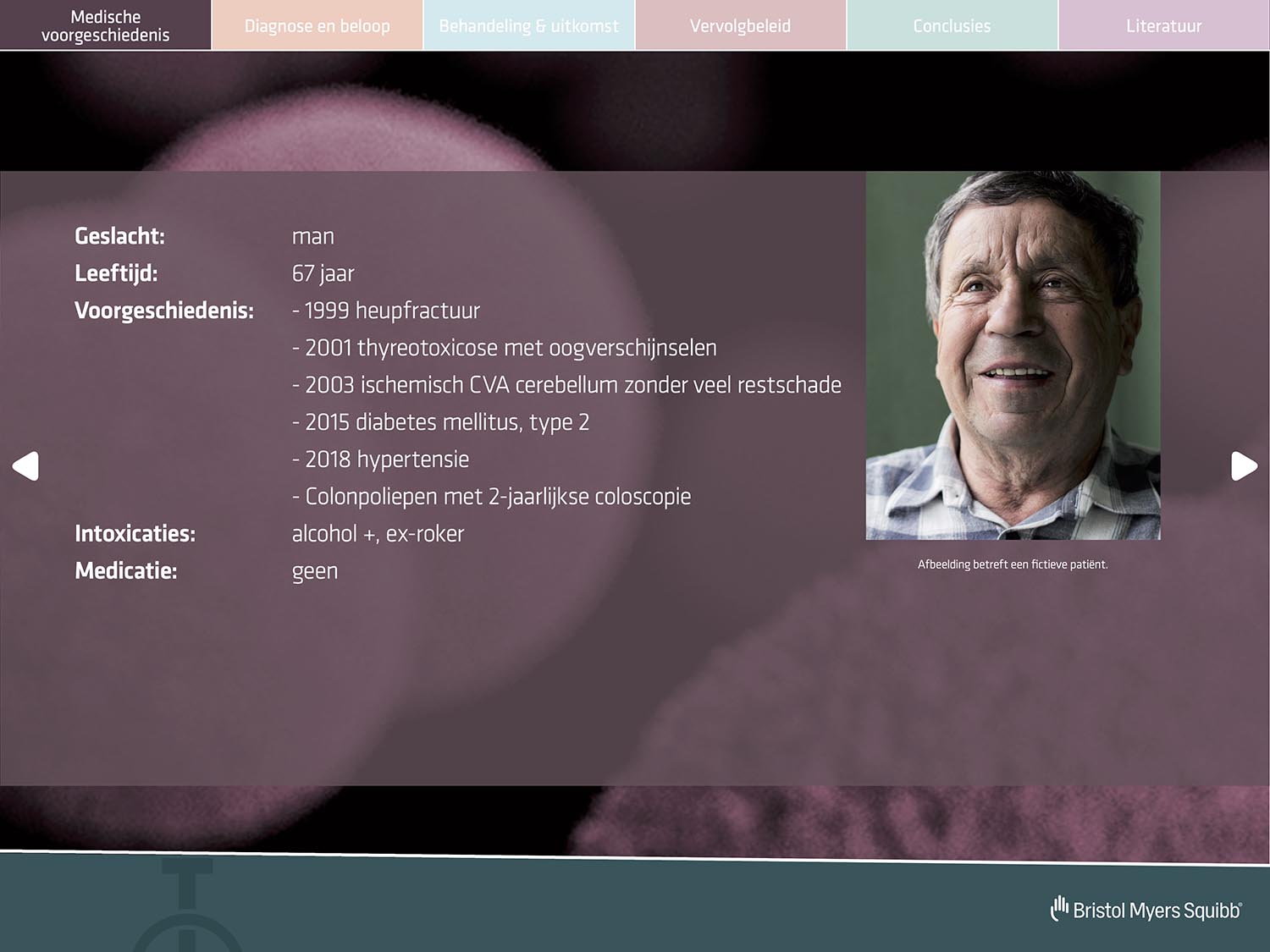The height and width of the screenshot is (952, 1270).
Task: Click the value 'man'
Action: [313, 237]
